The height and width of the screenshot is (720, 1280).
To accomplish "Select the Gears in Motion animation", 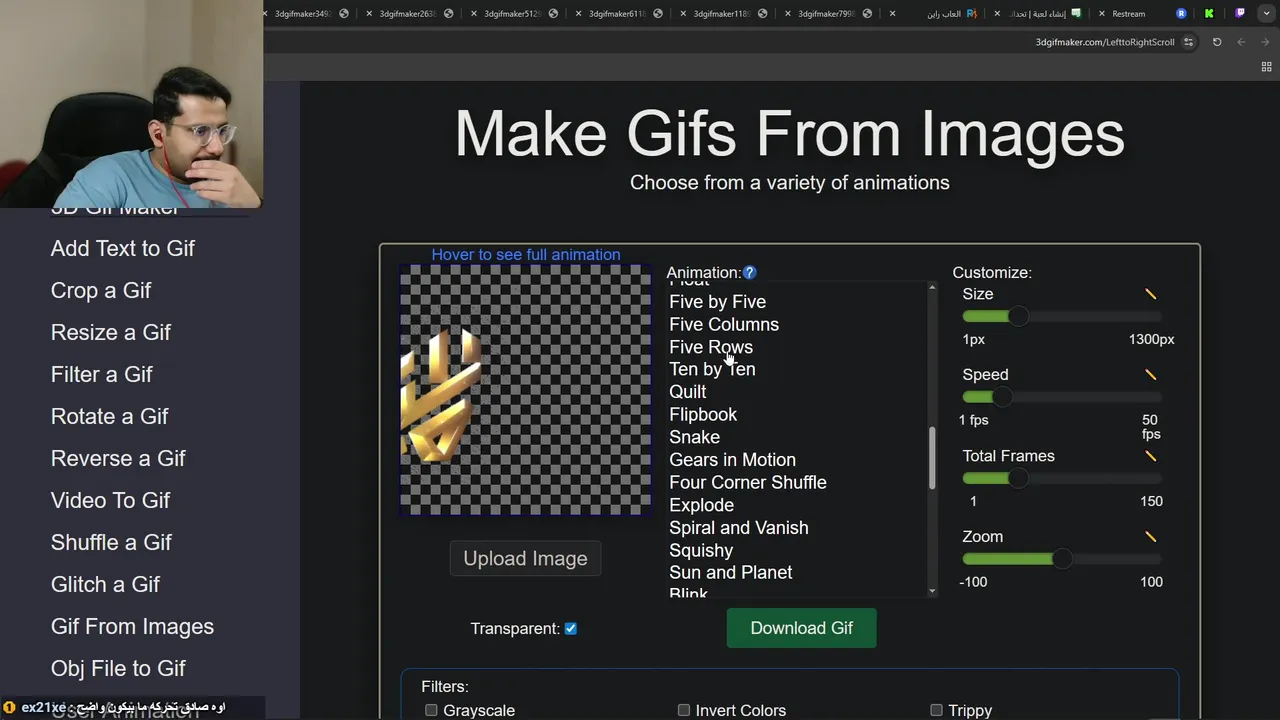I will pos(732,460).
